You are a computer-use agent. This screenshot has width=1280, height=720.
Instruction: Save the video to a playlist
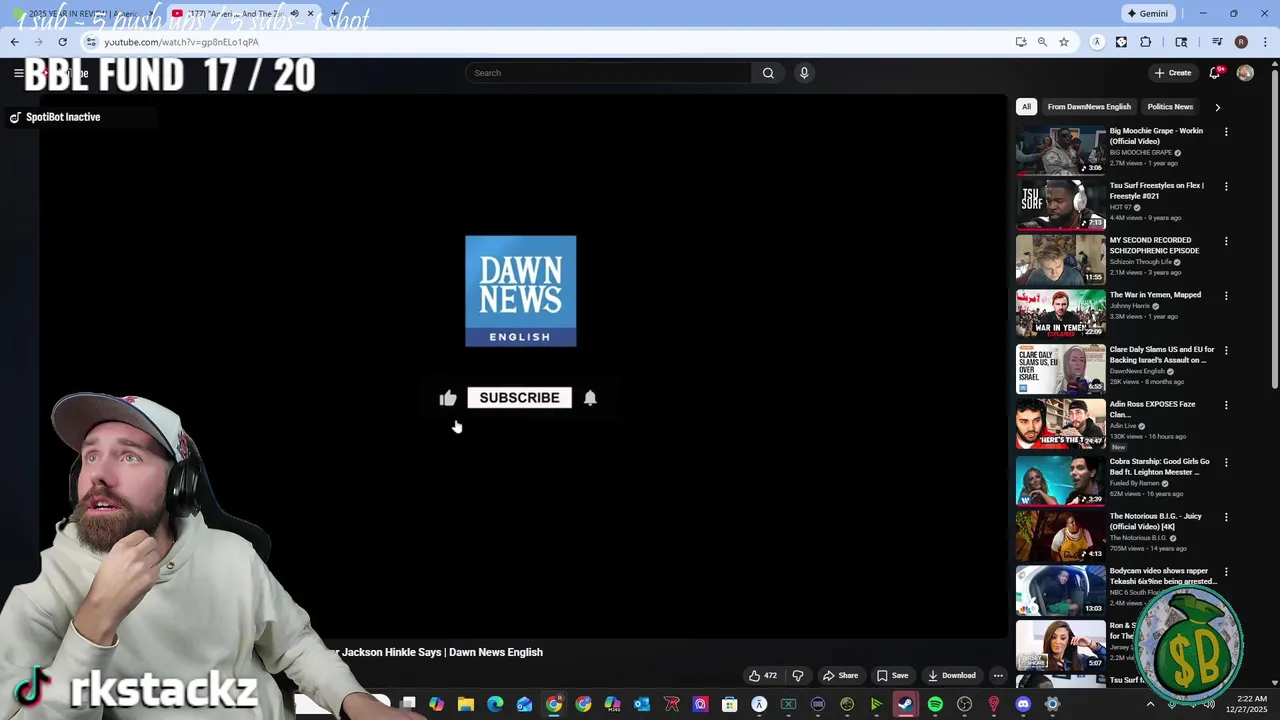pyautogui.click(x=892, y=675)
